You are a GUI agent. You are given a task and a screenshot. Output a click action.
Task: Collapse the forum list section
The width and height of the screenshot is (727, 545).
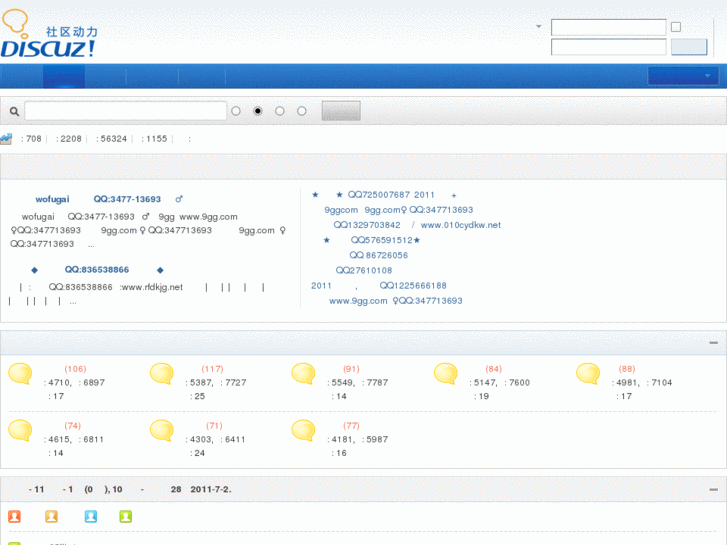[713, 343]
